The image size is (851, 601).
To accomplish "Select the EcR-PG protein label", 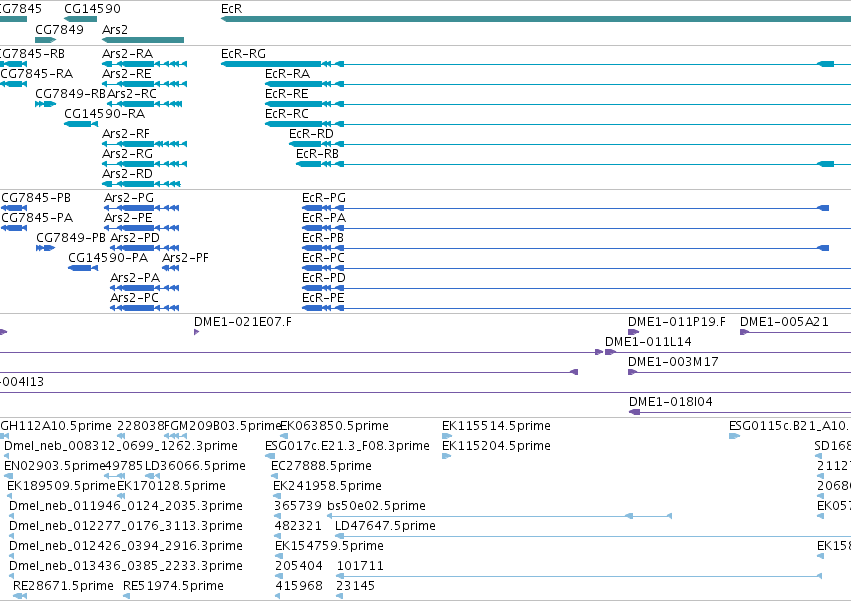I will point(323,198).
